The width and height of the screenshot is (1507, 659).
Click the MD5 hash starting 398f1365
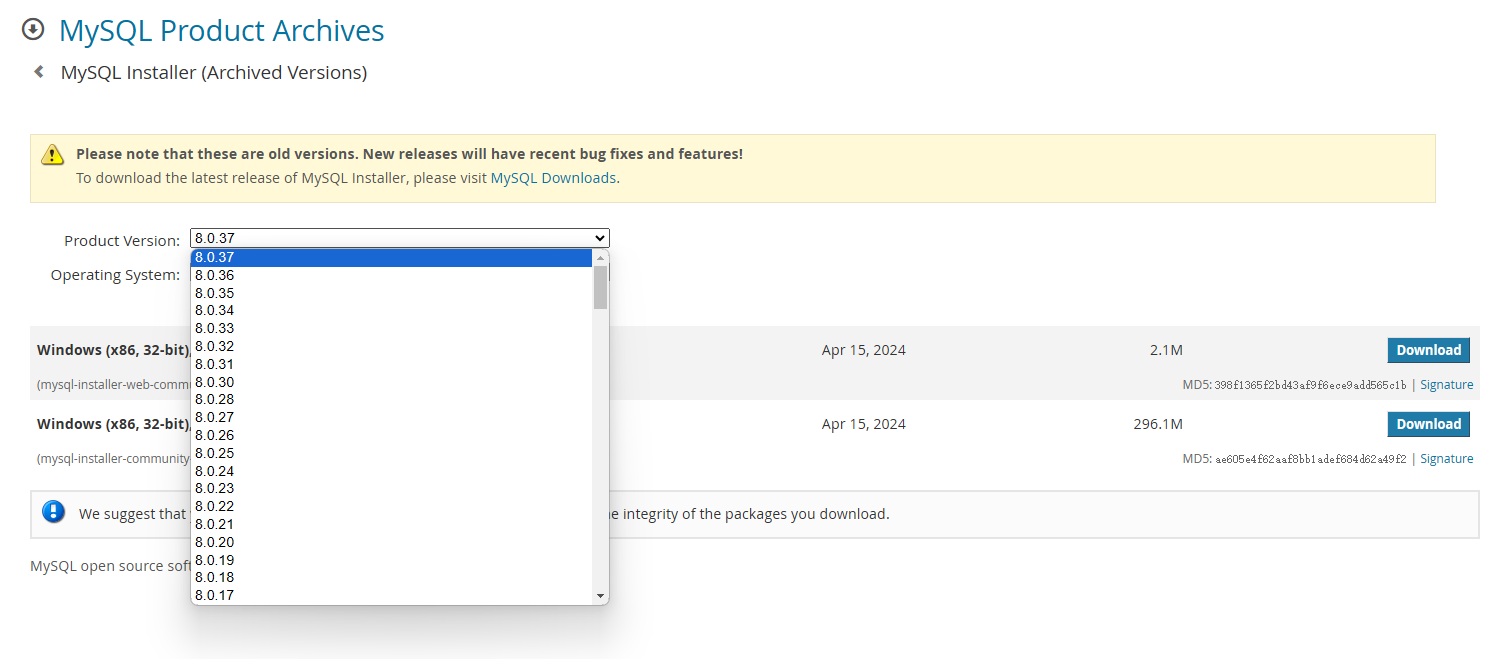1310,385
